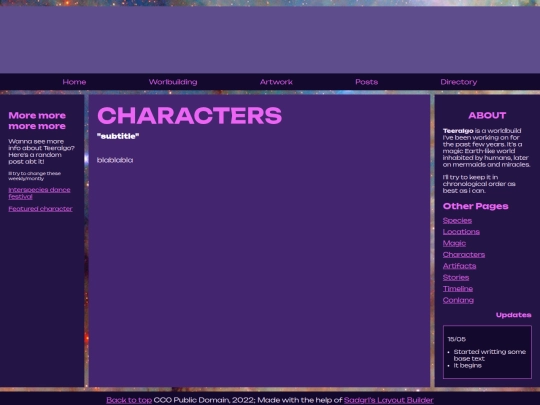The height and width of the screenshot is (405, 540).
Task: Click the Started writing some base text item
Action: point(490,355)
